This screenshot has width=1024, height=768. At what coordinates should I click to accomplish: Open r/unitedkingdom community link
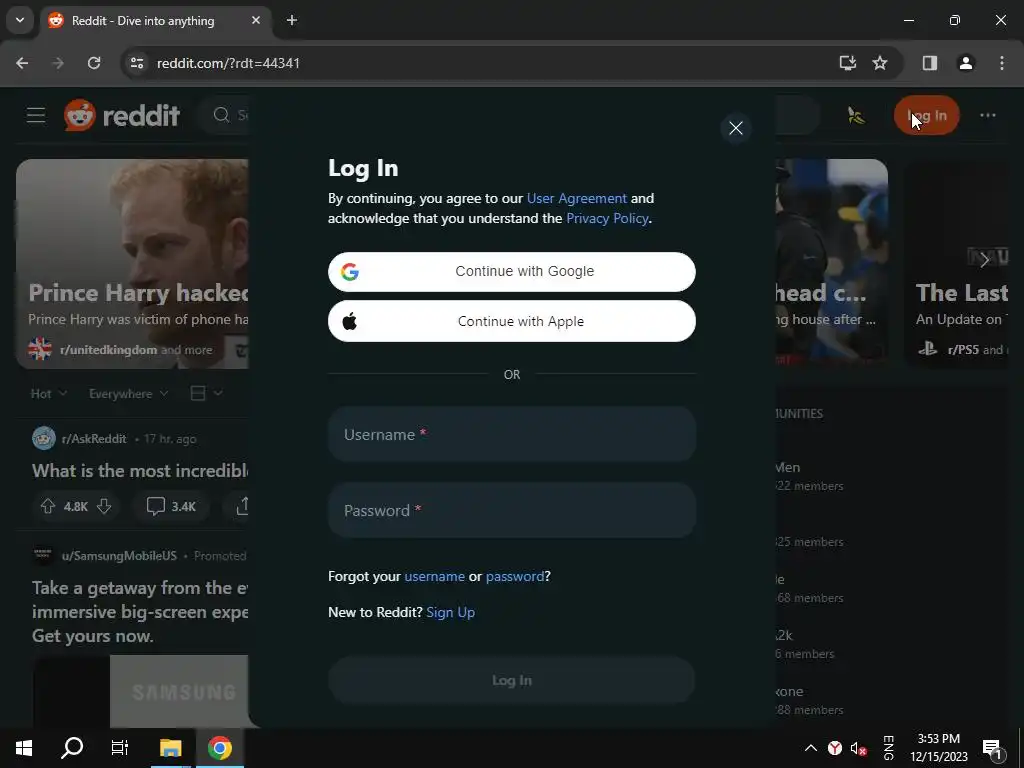(108, 350)
